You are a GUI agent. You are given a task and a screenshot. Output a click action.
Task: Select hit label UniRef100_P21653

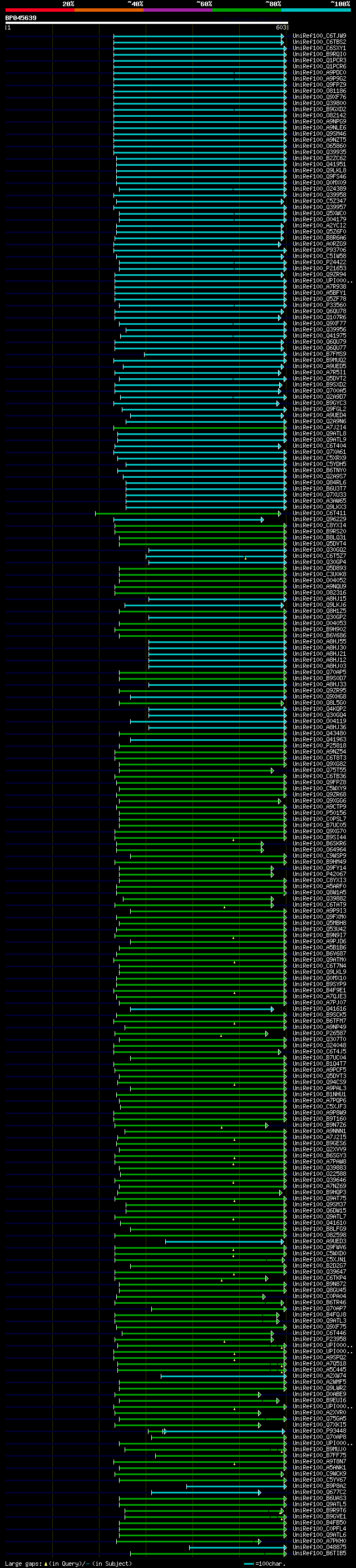tap(319, 269)
